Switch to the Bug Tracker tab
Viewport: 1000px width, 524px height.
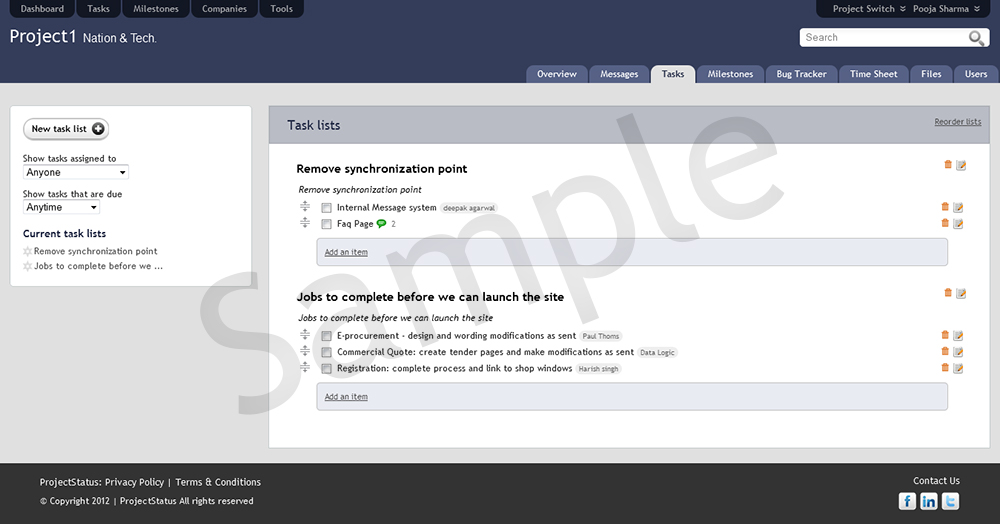pos(802,74)
